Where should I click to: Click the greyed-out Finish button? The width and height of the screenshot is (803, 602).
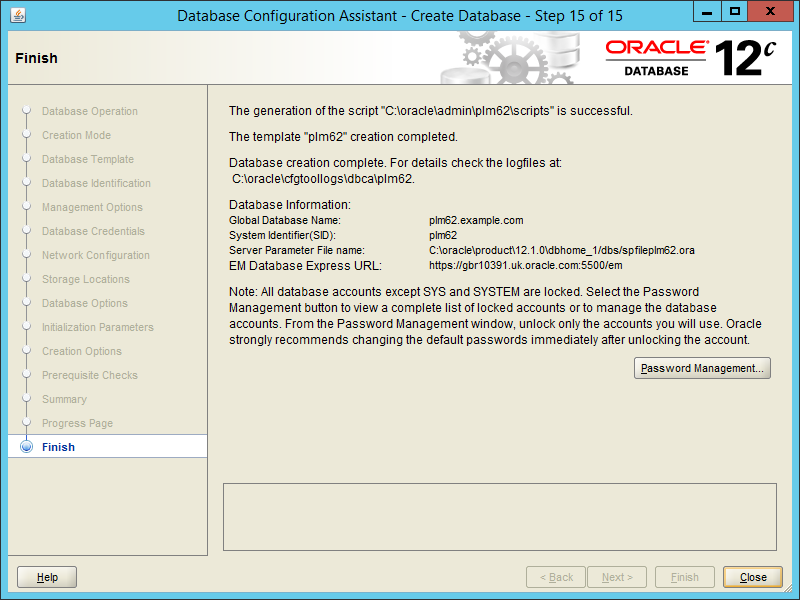point(685,577)
